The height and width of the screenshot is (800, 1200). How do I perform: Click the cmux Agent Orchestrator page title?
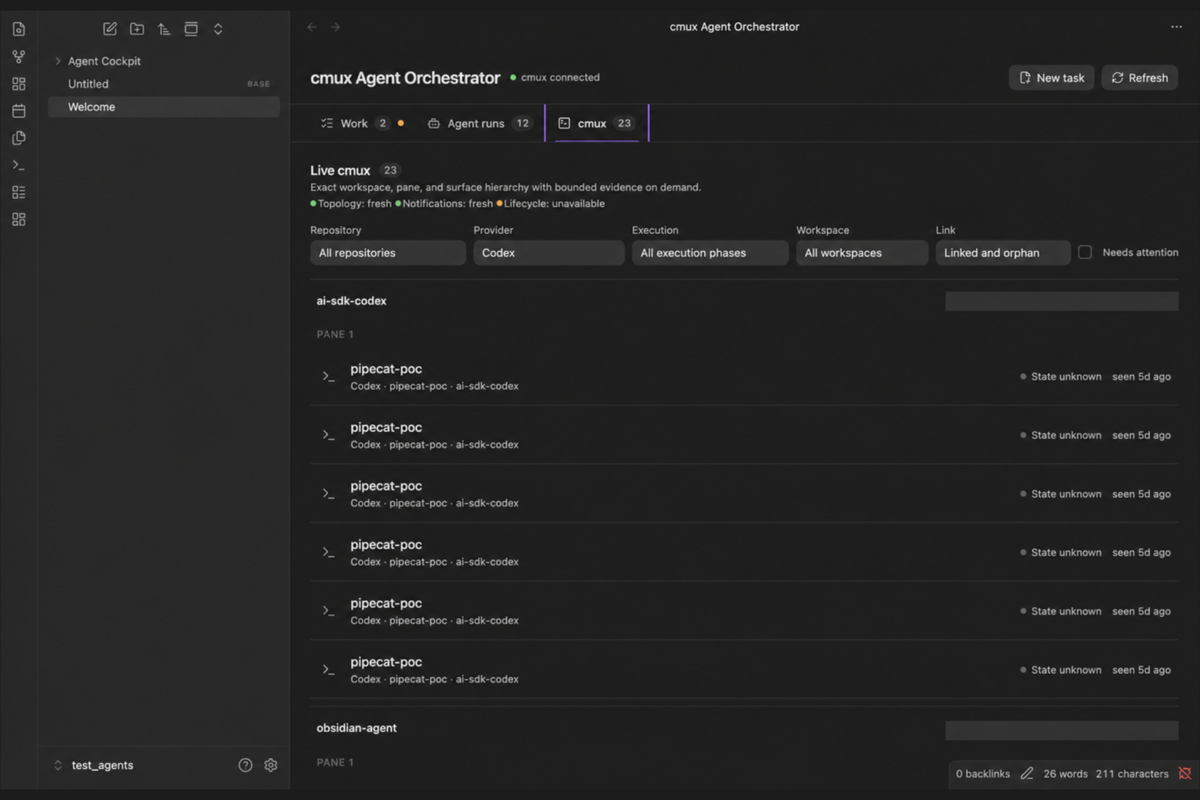tap(405, 77)
